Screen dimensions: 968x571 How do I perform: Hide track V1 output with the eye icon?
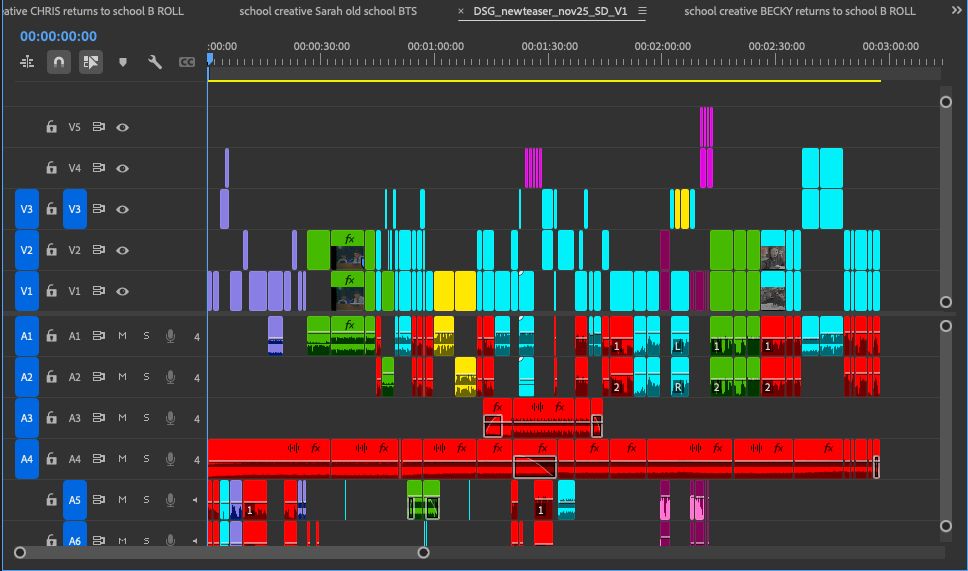[122, 291]
